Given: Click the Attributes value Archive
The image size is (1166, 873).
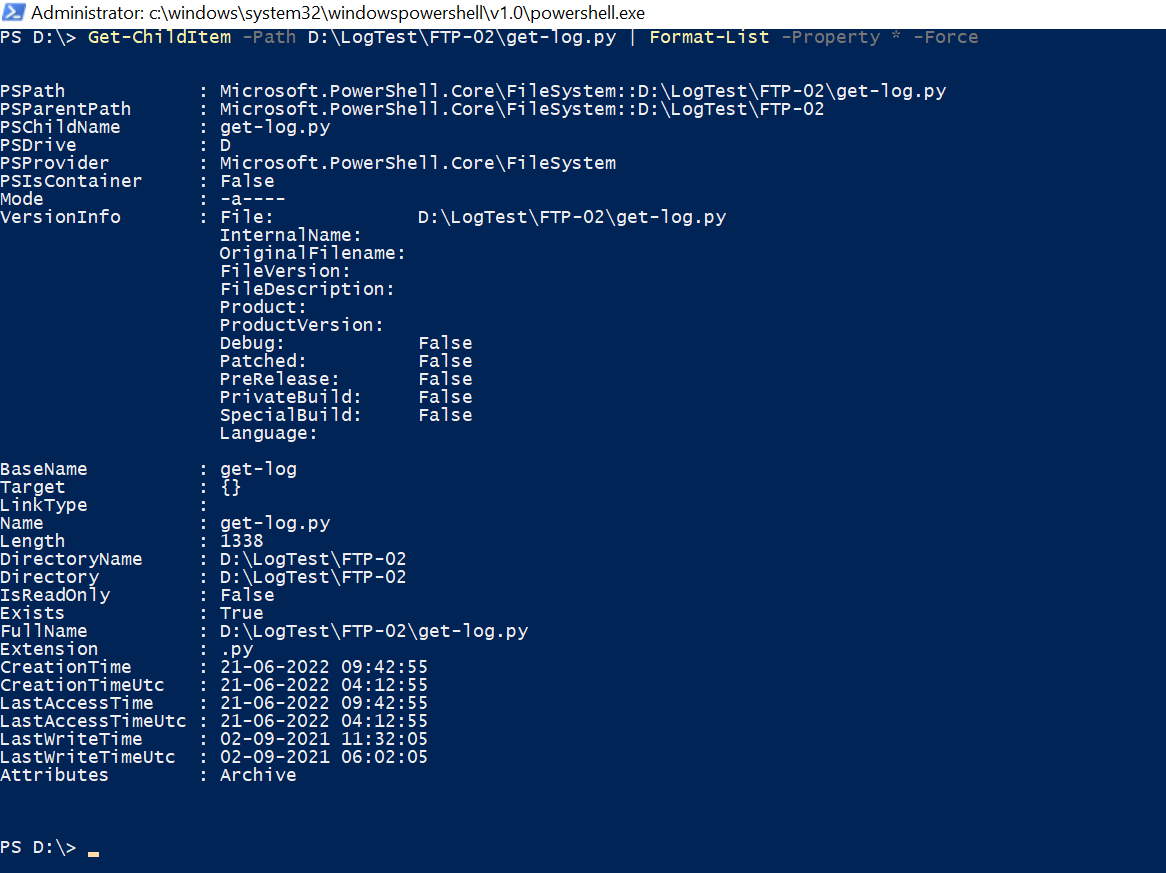Looking at the screenshot, I should 258,775.
